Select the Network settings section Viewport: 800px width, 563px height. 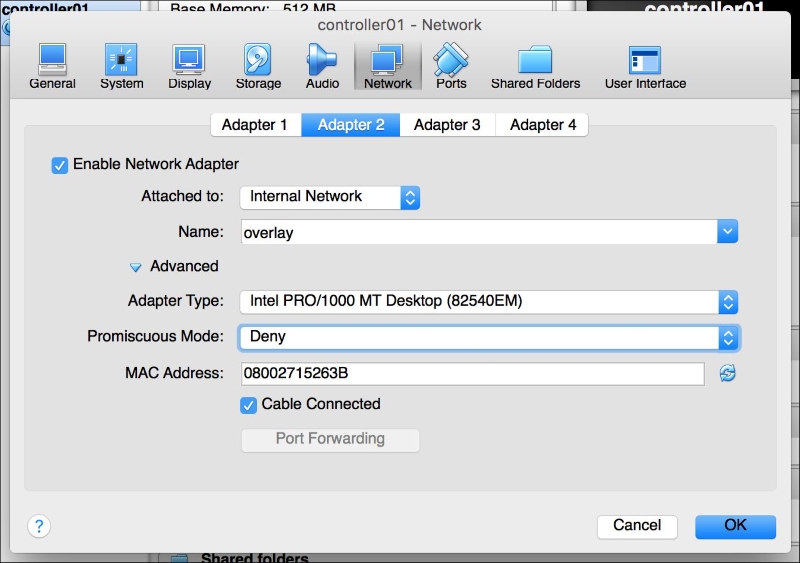click(388, 67)
